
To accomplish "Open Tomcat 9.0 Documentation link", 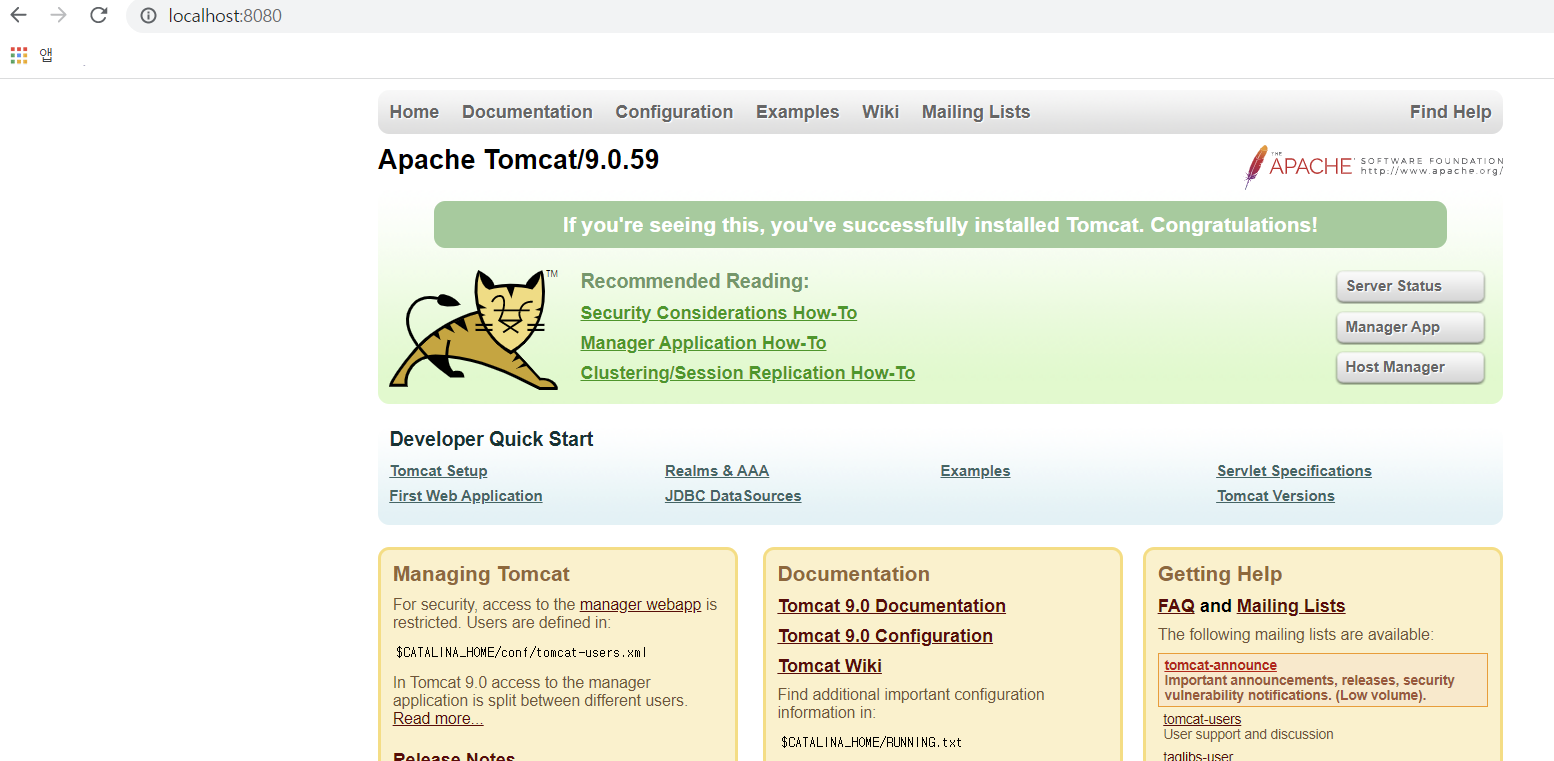I will click(x=892, y=606).
